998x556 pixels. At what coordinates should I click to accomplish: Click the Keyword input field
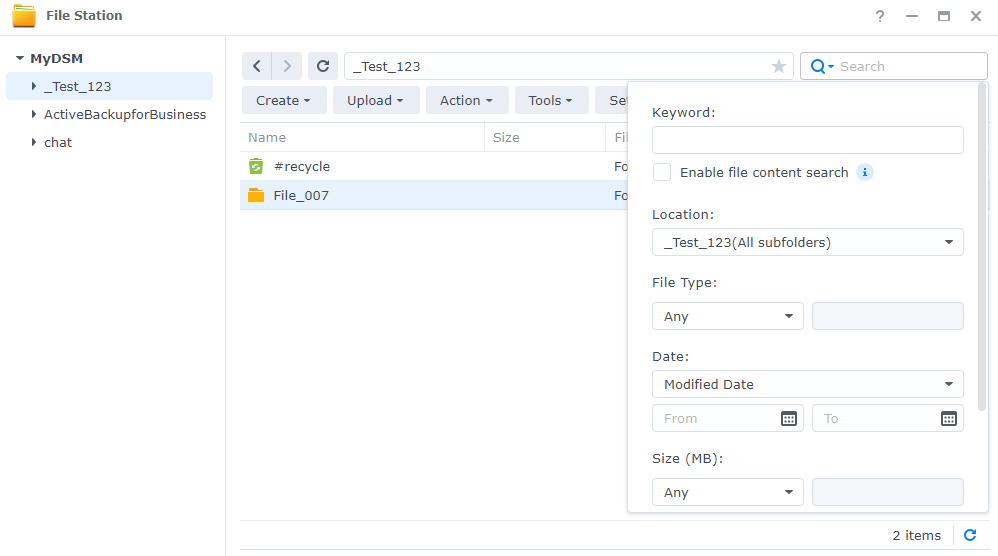808,140
